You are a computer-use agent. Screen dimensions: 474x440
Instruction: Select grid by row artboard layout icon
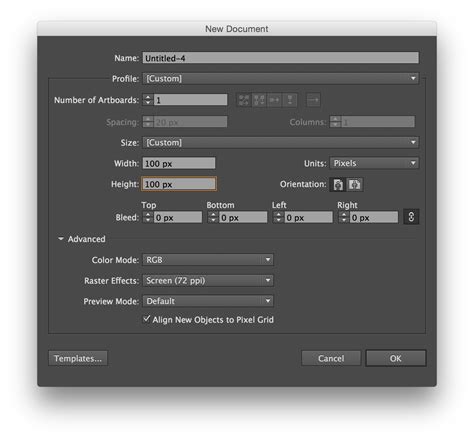244,100
